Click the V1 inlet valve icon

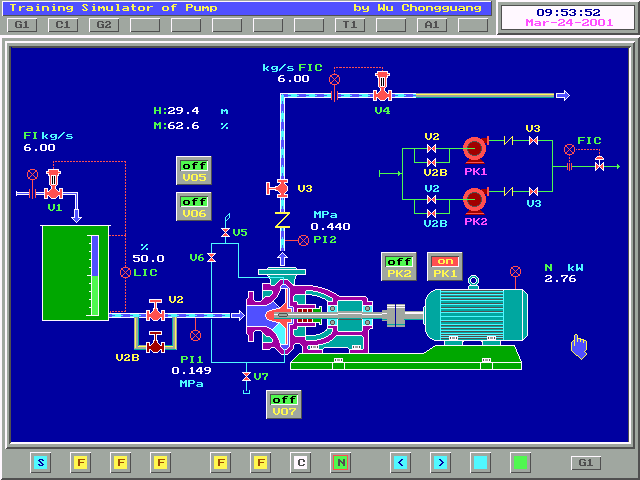[x=54, y=190]
